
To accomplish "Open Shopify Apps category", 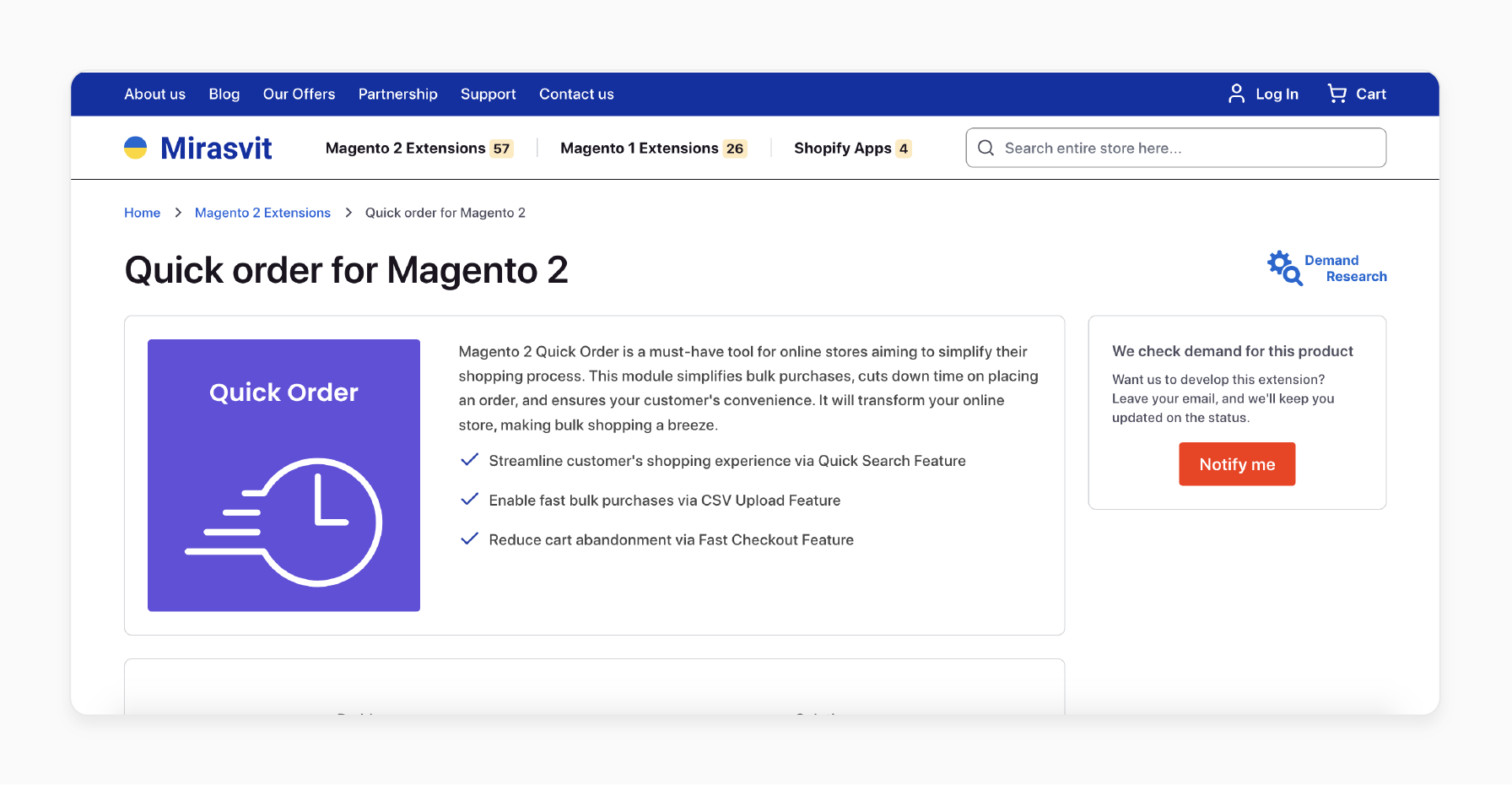I will tap(842, 149).
